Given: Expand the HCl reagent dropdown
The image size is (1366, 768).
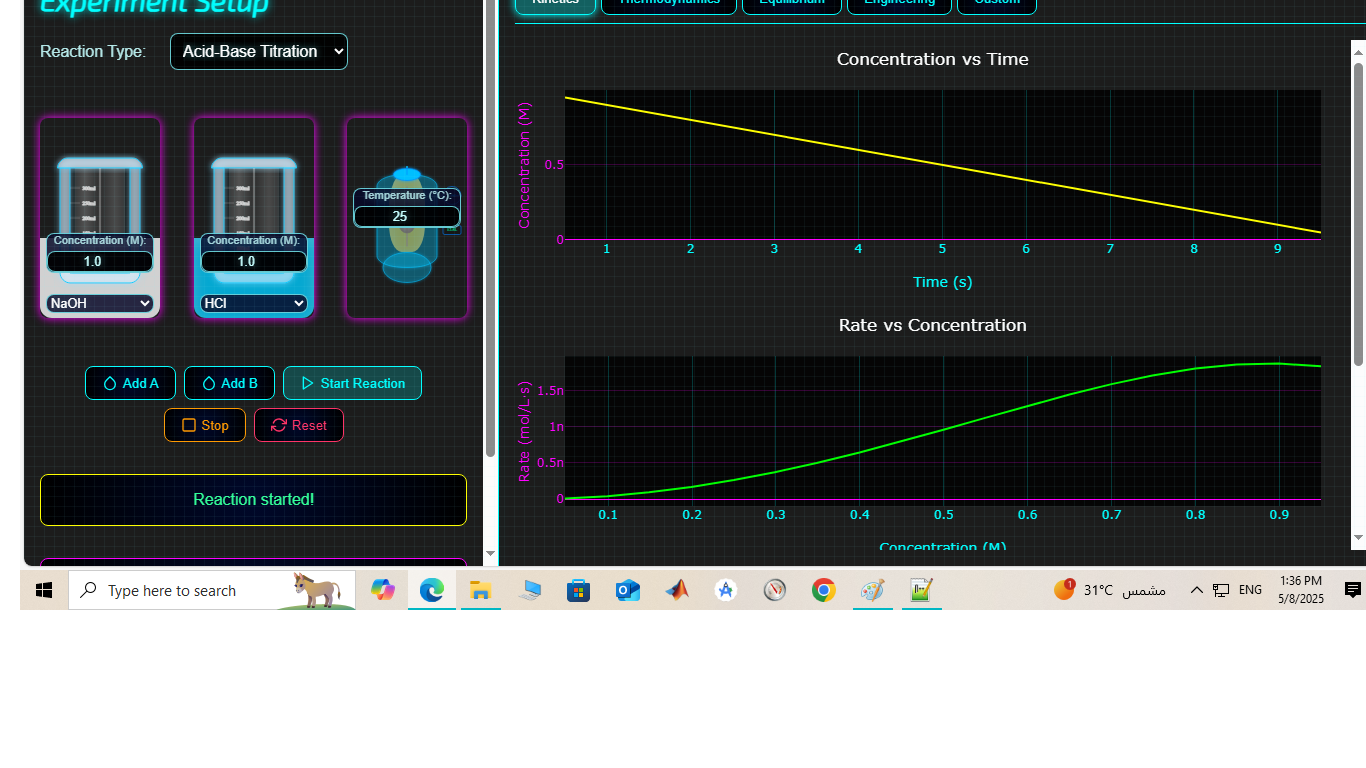Looking at the screenshot, I should 254,303.
